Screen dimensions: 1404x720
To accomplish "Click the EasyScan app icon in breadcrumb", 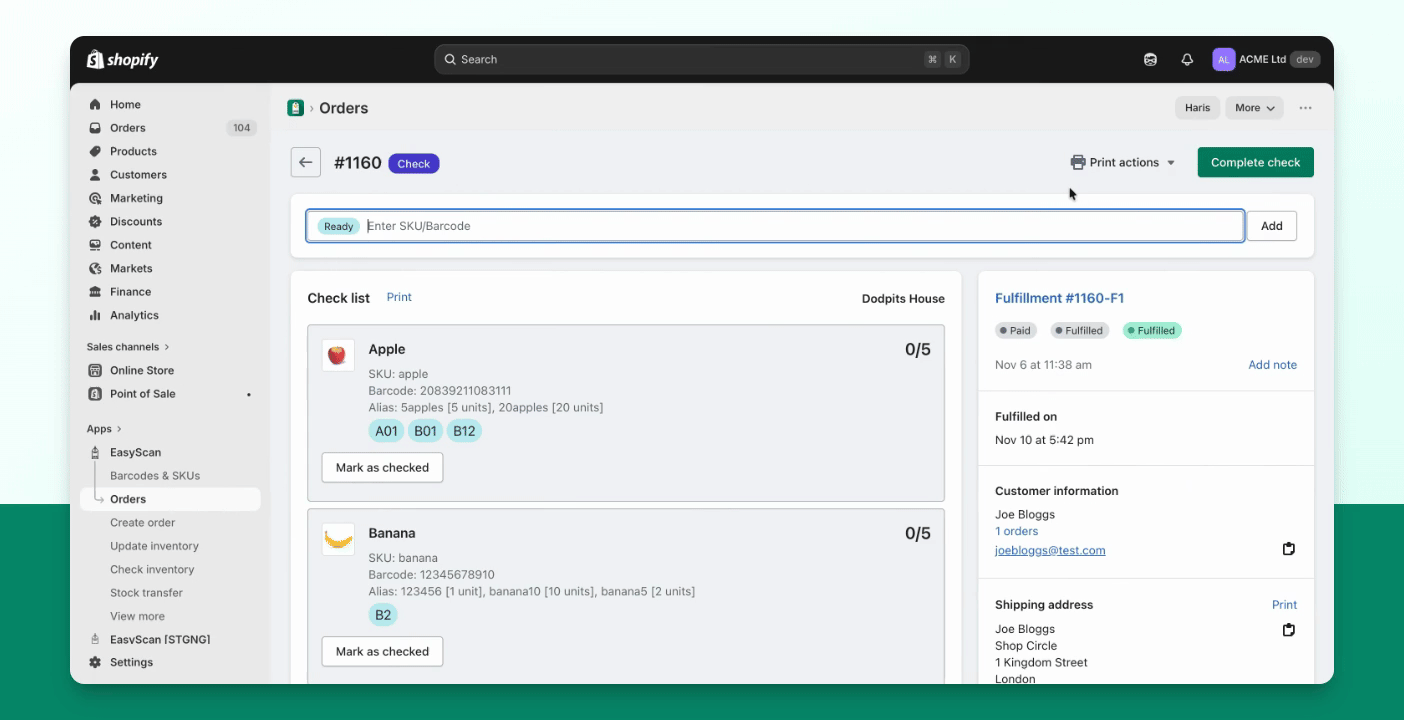I will pos(295,108).
